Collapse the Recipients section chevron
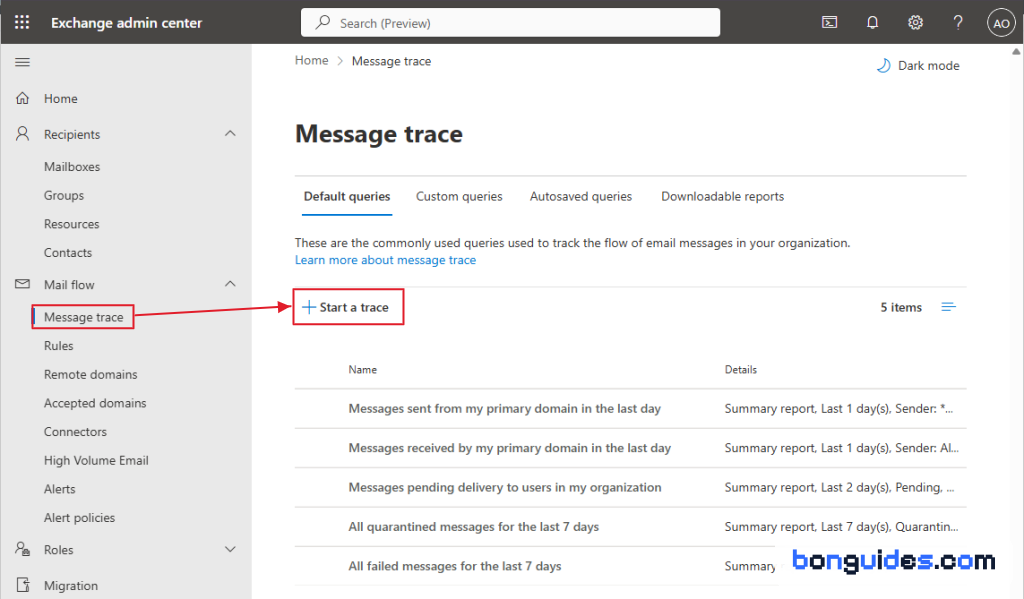 pos(230,133)
